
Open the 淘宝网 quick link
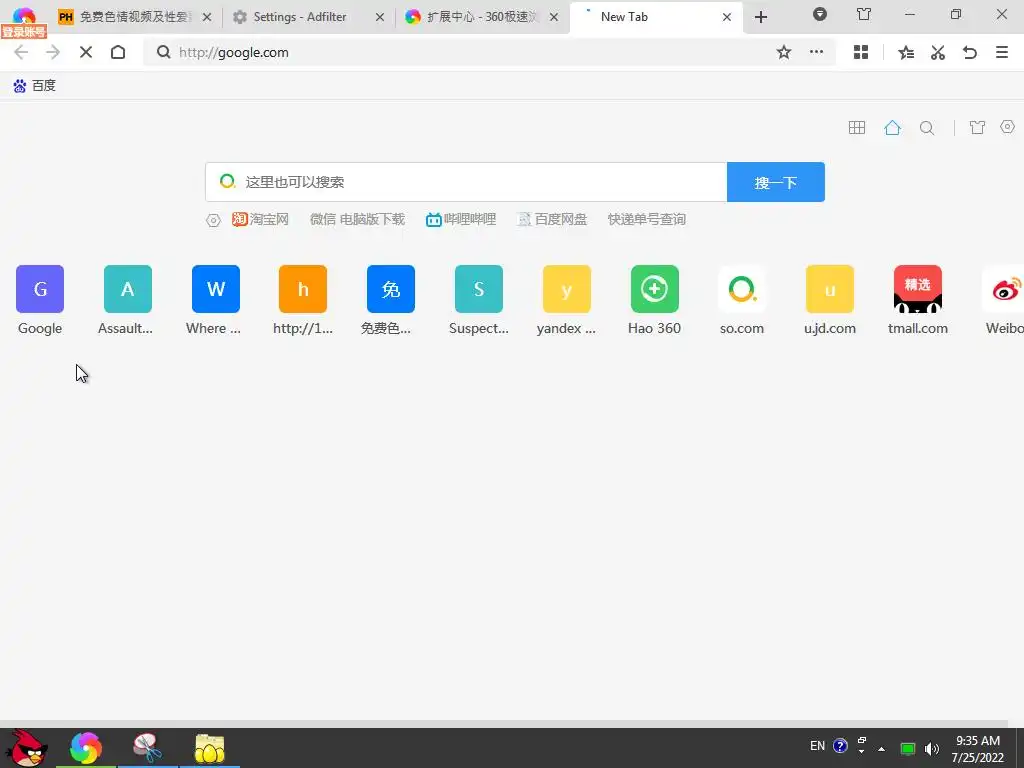(260, 219)
